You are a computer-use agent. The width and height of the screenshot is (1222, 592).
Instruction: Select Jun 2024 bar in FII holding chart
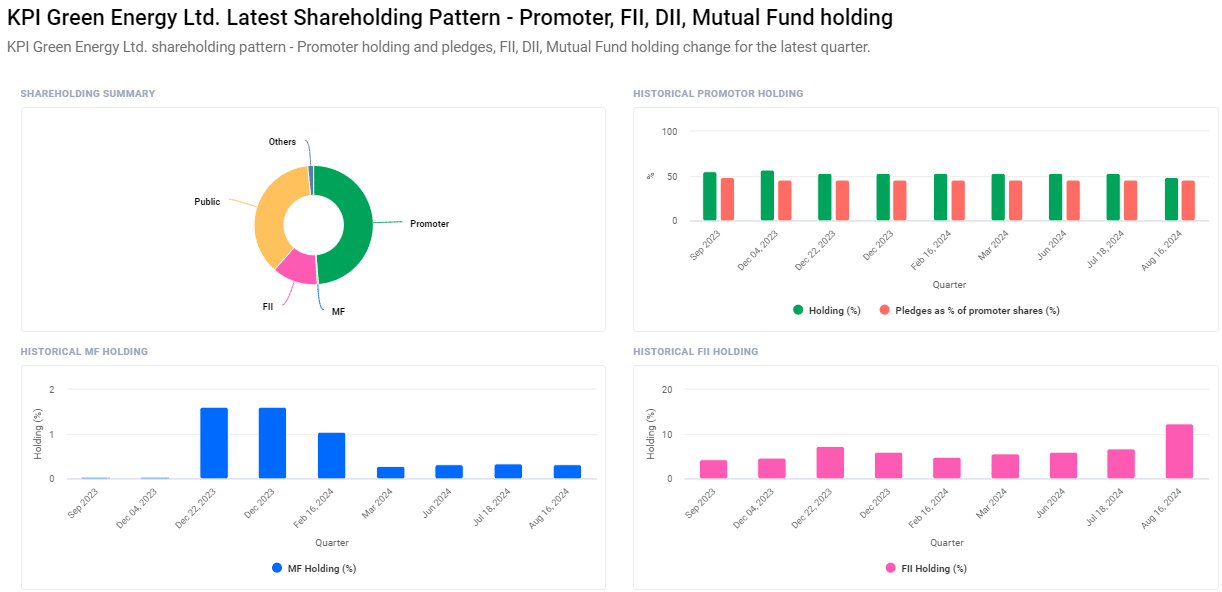point(1064,465)
